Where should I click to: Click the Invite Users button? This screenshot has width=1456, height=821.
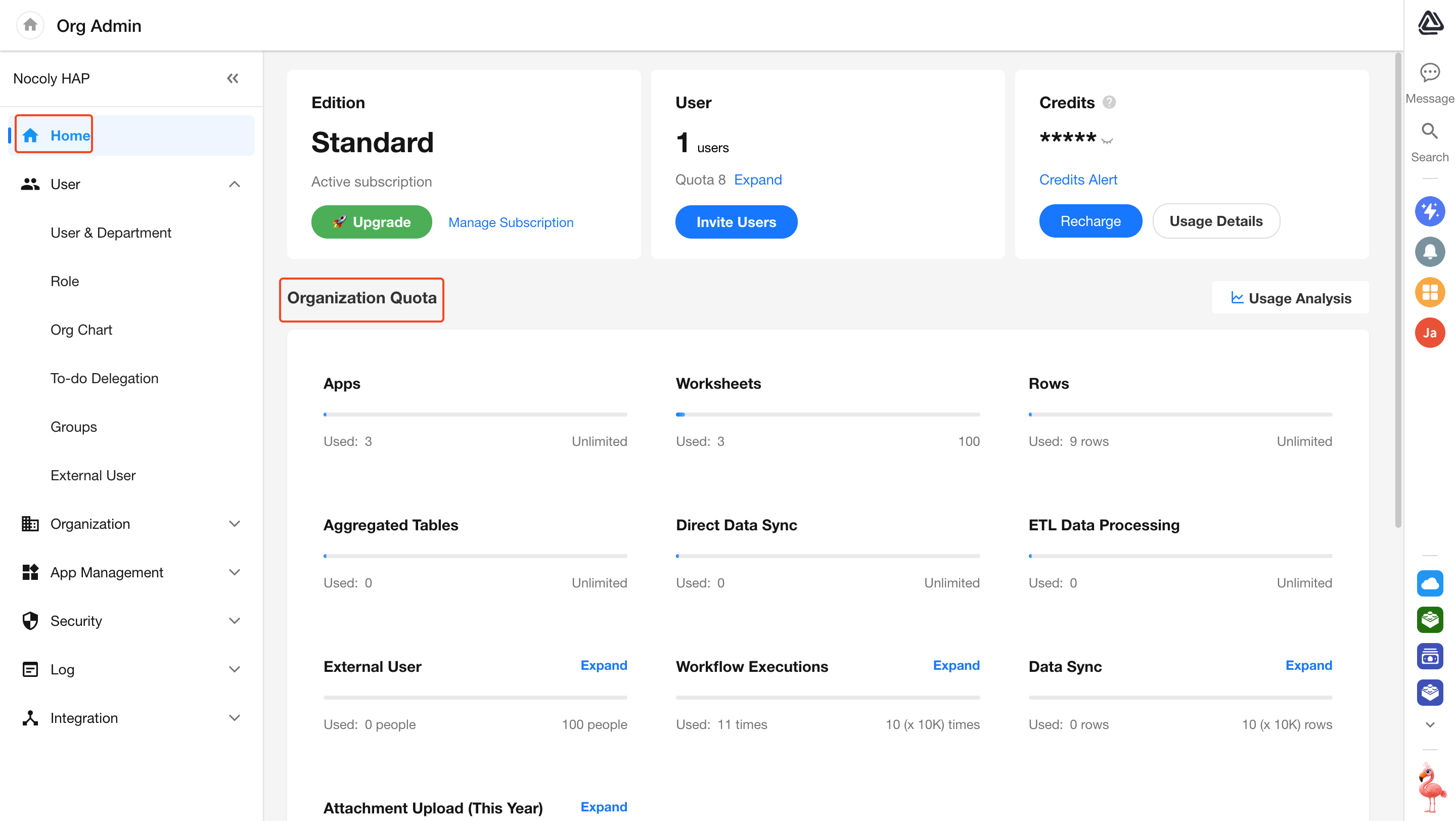pyautogui.click(x=736, y=222)
